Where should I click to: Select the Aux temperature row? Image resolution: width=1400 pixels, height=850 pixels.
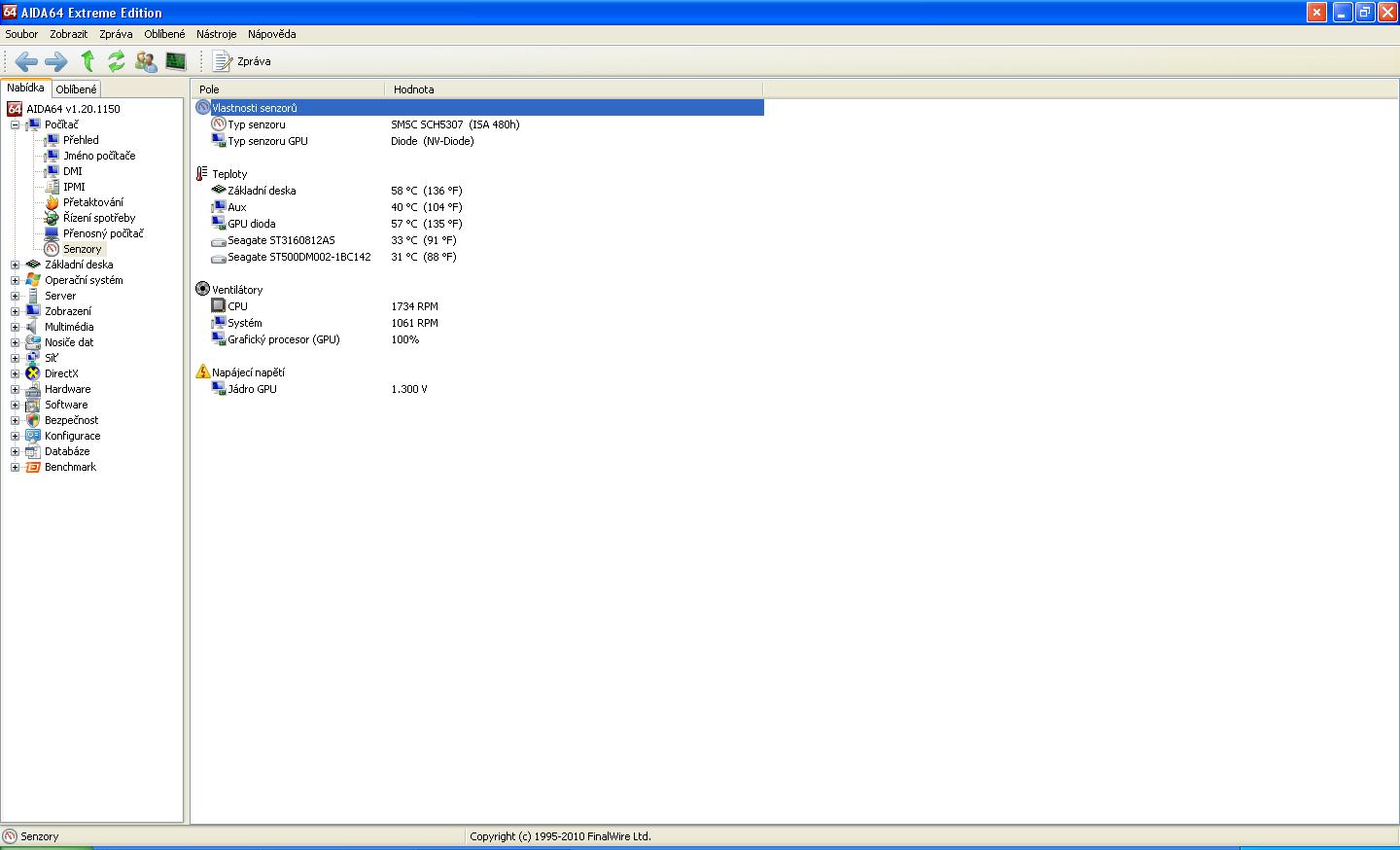tap(478, 207)
